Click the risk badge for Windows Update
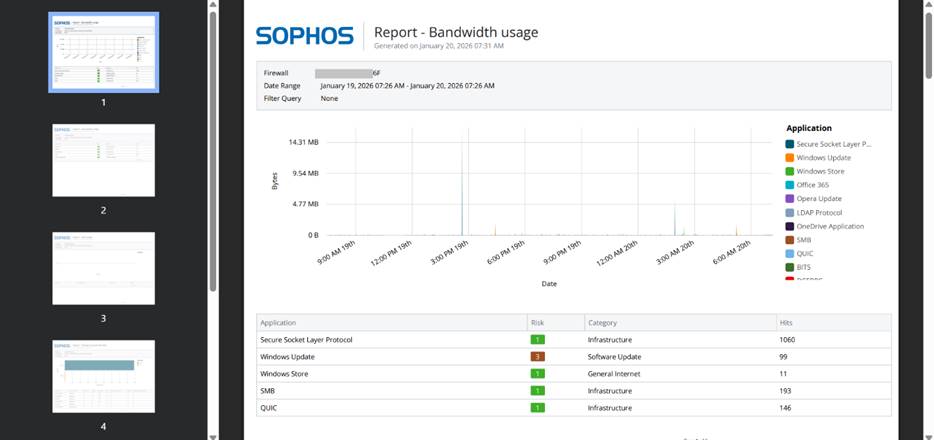 click(537, 357)
